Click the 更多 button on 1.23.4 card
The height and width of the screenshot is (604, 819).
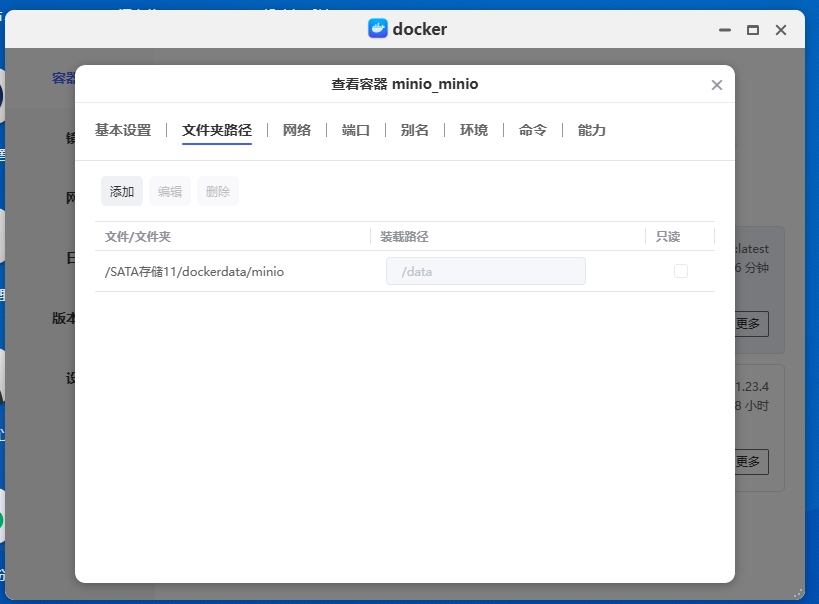[x=751, y=462]
